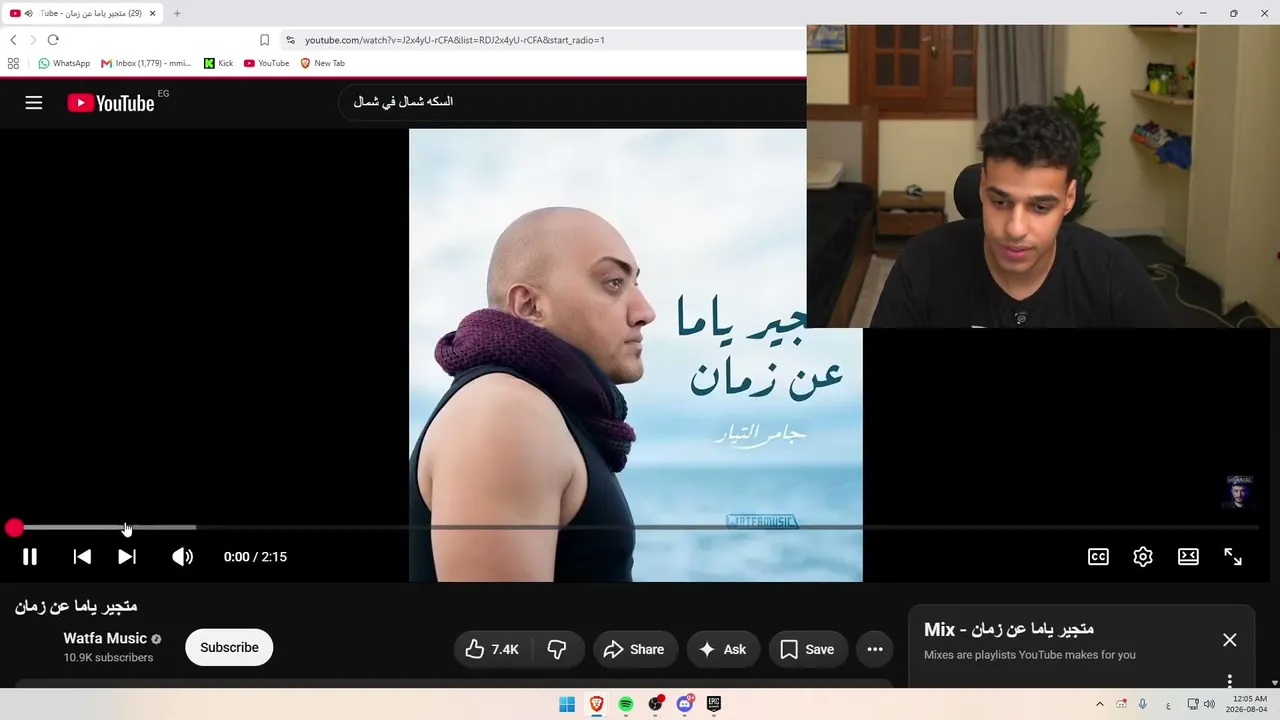Switch to theater mode

coord(1188,557)
